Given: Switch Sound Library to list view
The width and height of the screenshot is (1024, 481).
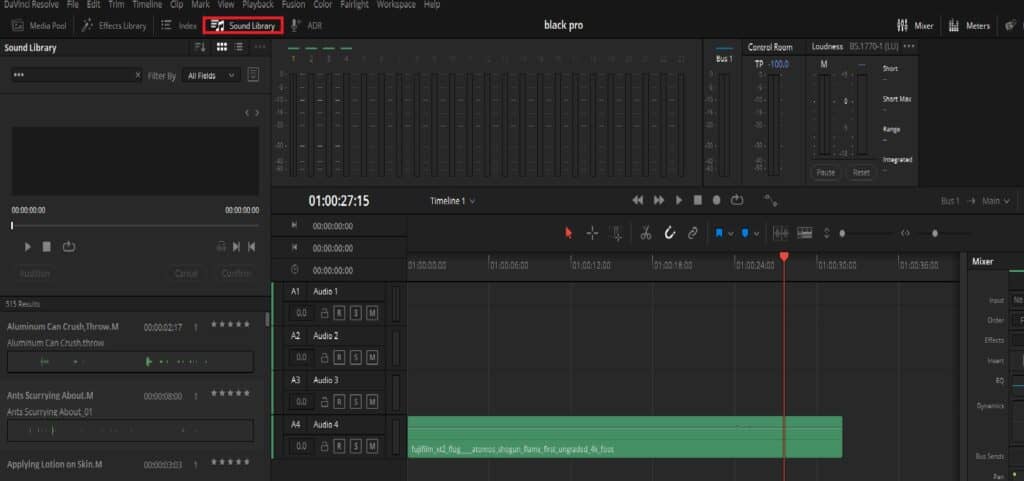Looking at the screenshot, I should pyautogui.click(x=239, y=47).
